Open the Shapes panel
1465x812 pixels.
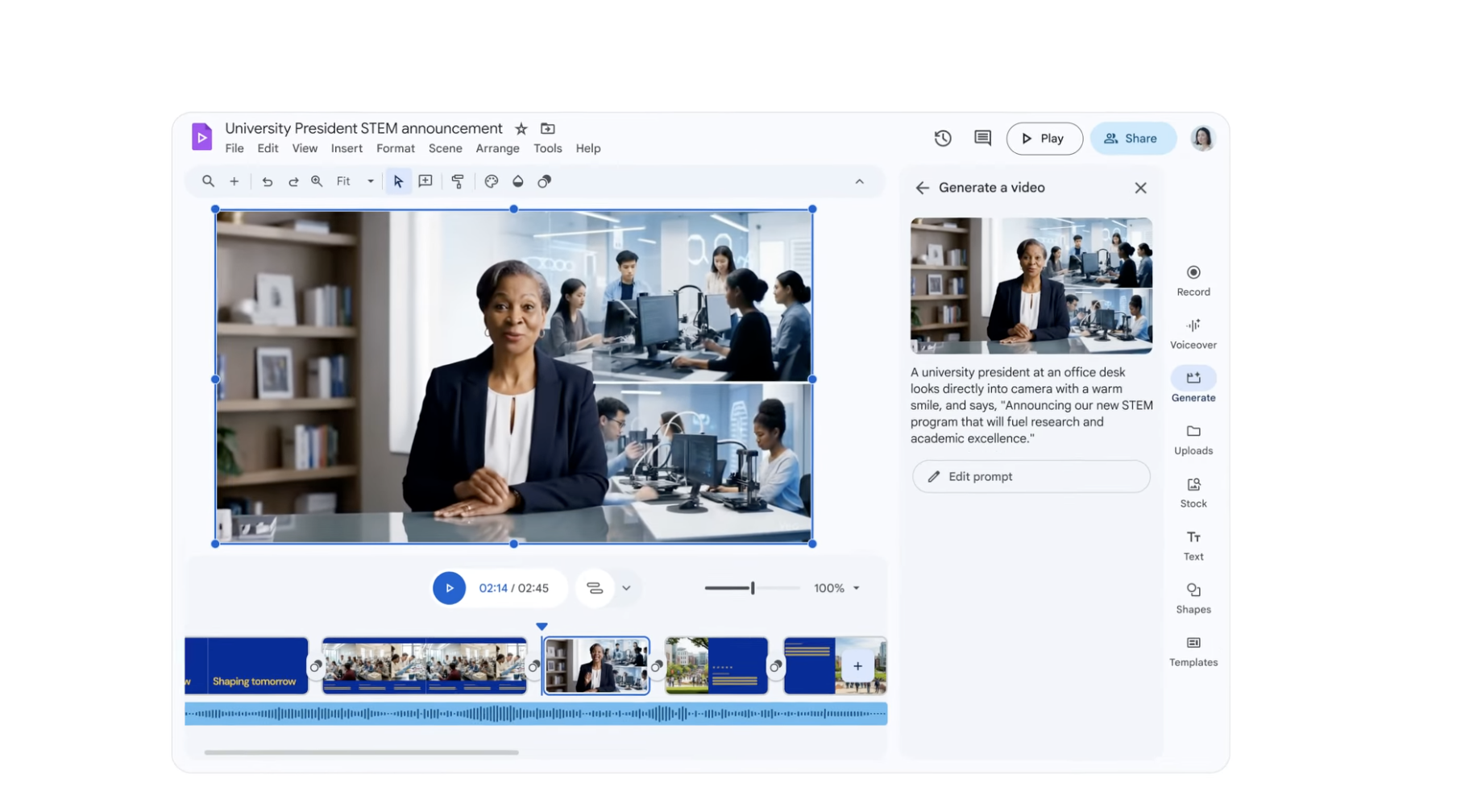[1193, 597]
